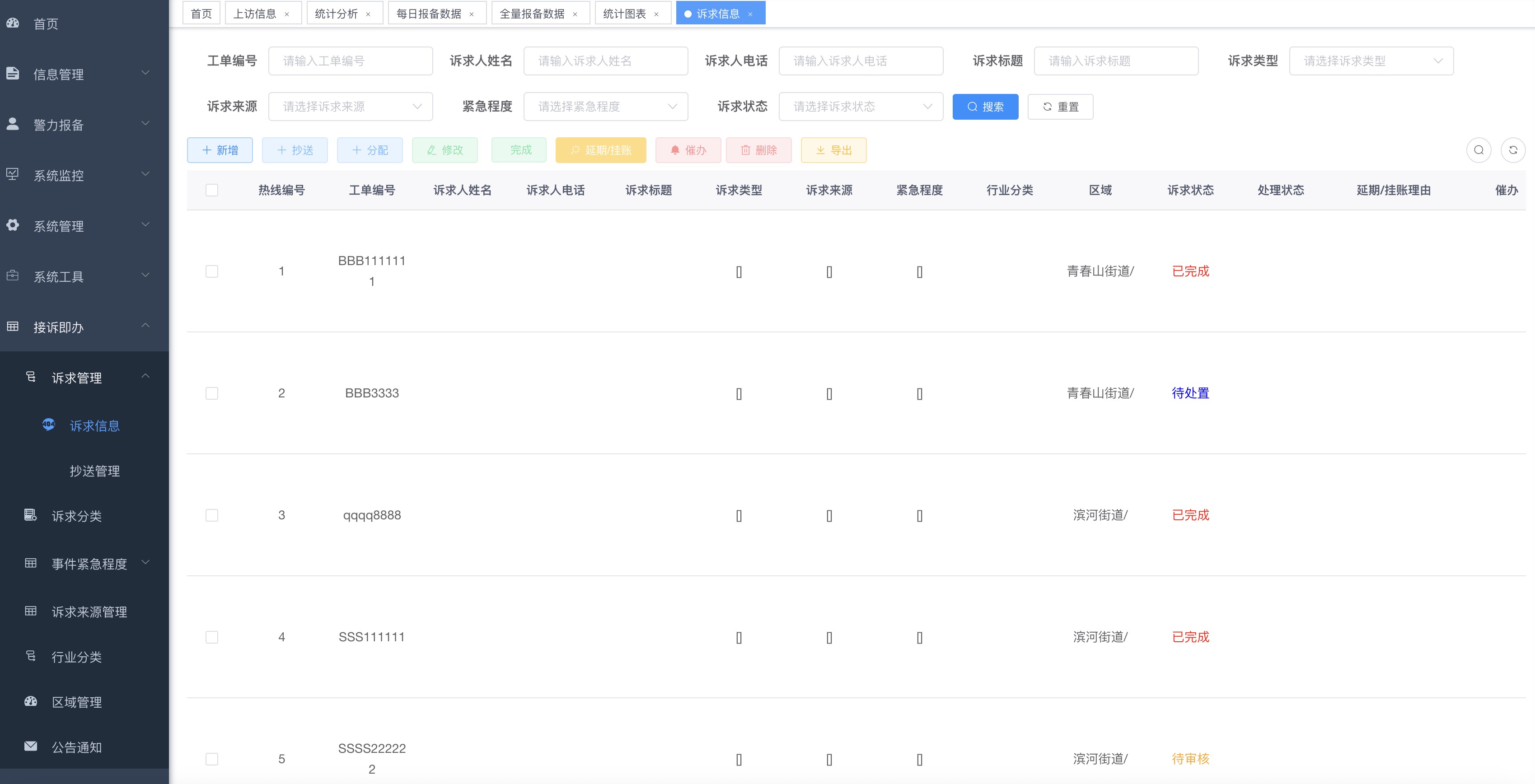The image size is (1535, 784).
Task: Click the 诉求分类 list icon
Action: [31, 515]
